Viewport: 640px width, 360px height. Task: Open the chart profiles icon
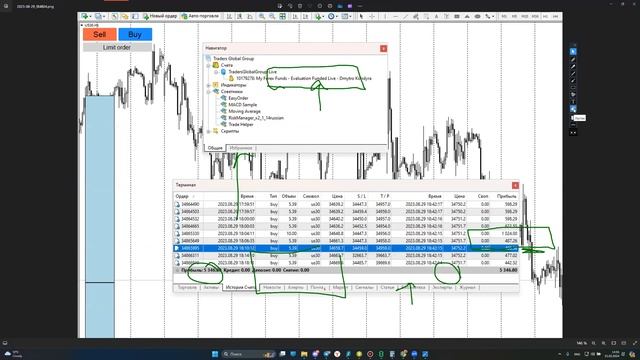point(98,16)
